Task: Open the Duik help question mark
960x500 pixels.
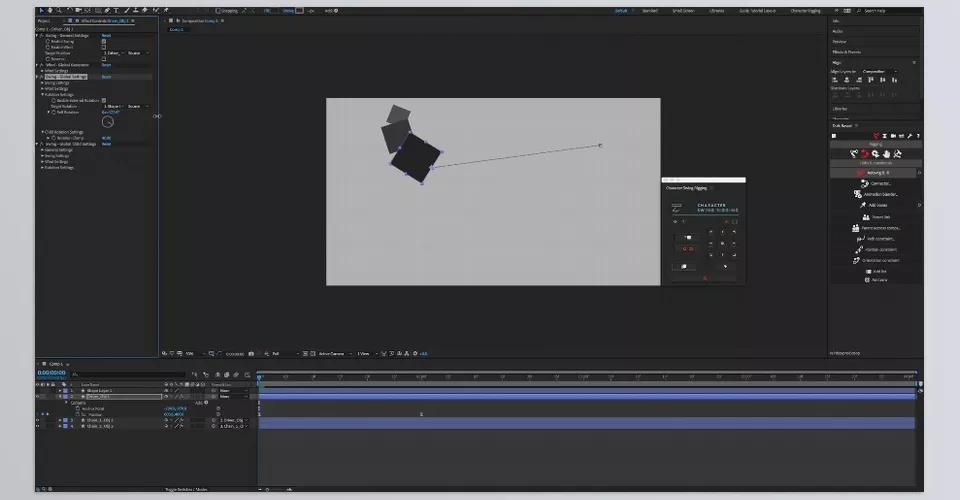Action: (918, 136)
